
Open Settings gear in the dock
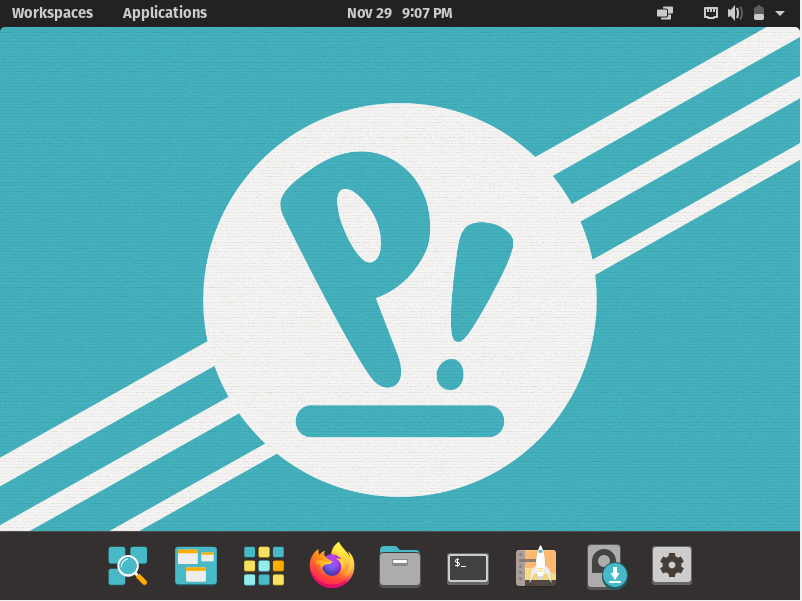pos(672,566)
